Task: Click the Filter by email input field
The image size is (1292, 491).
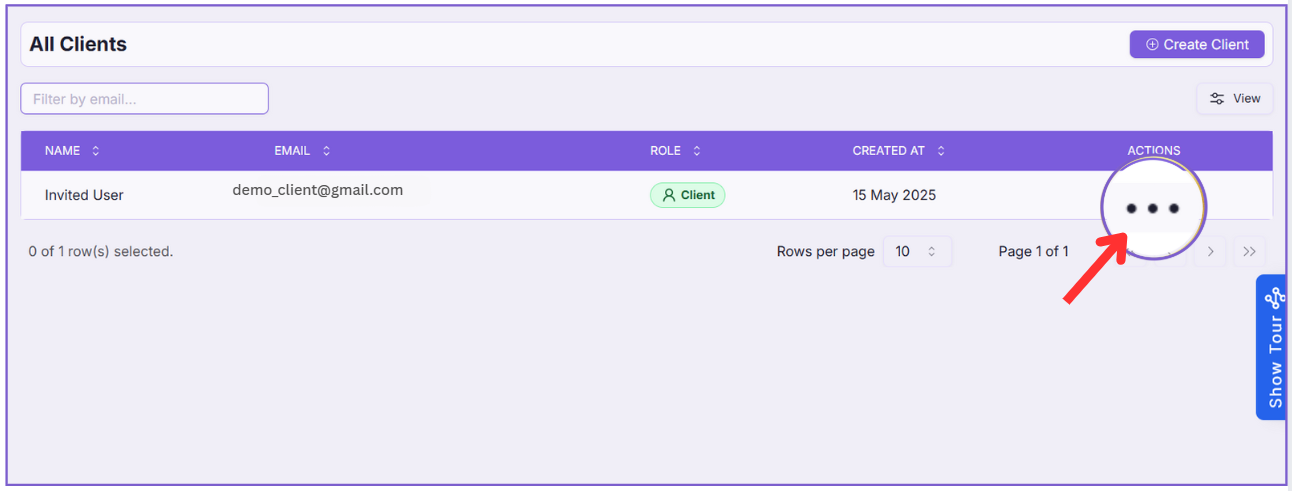Action: point(145,99)
